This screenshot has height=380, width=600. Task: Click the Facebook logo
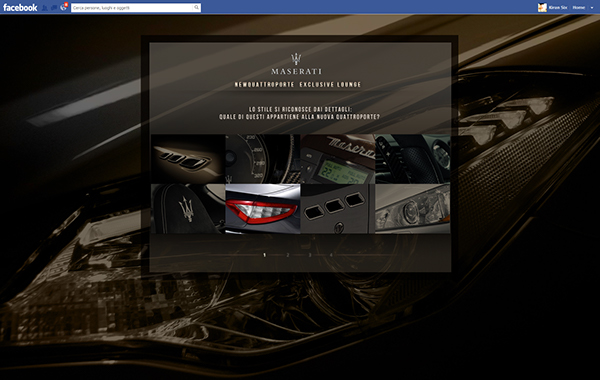20,7
